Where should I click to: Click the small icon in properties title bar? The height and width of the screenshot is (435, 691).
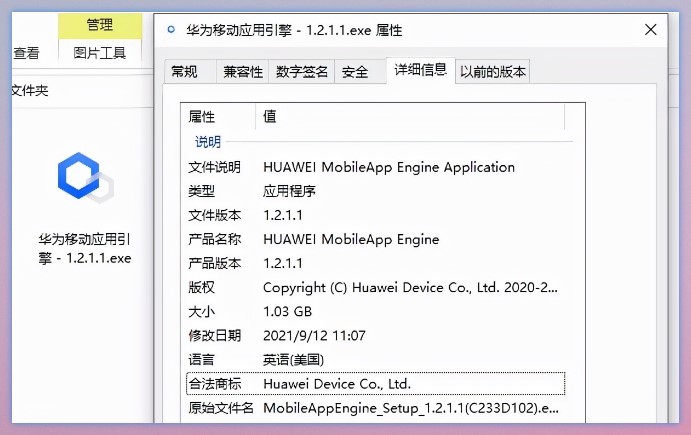[171, 30]
